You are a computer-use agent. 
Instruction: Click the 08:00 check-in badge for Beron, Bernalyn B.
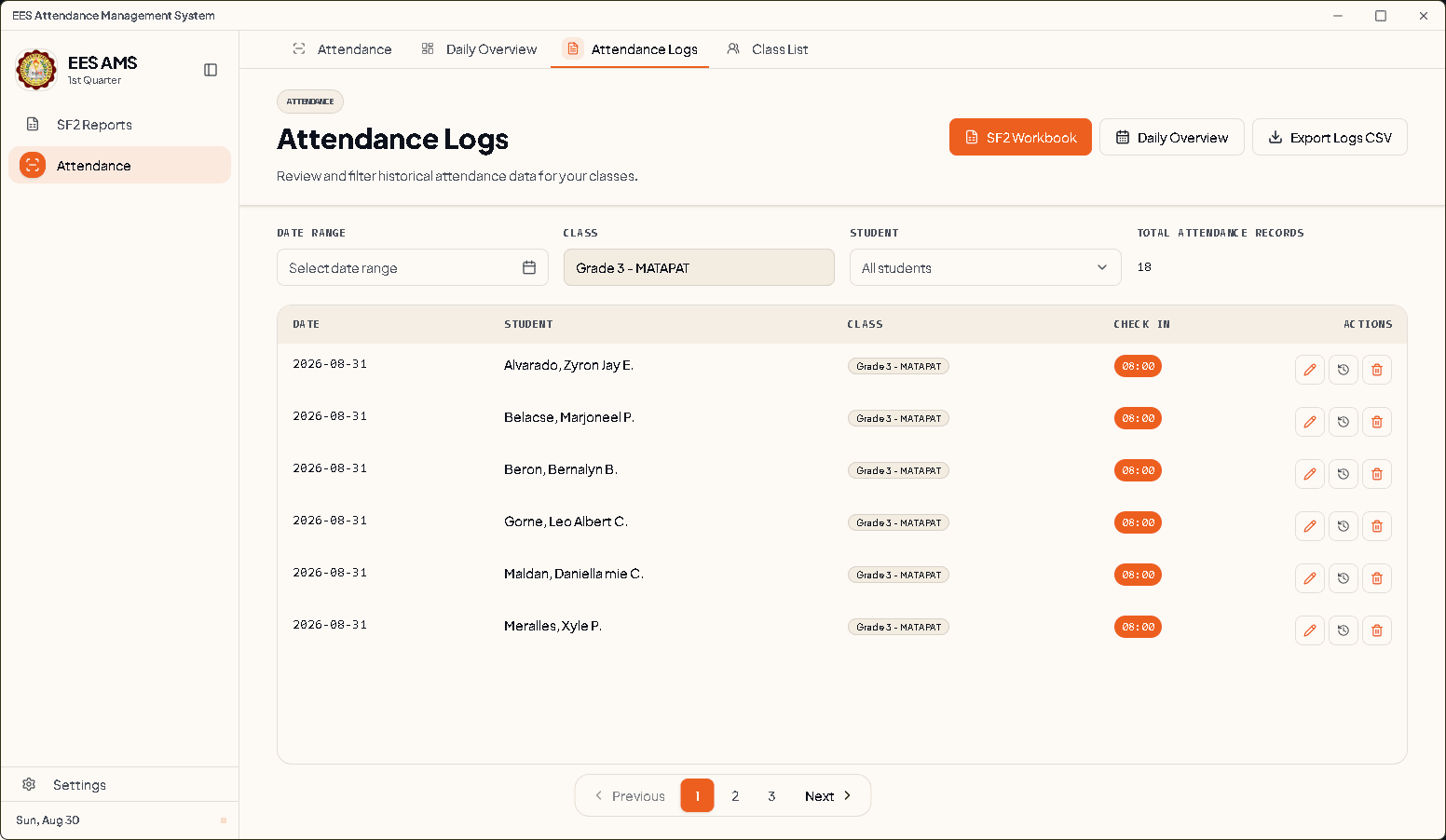point(1138,470)
